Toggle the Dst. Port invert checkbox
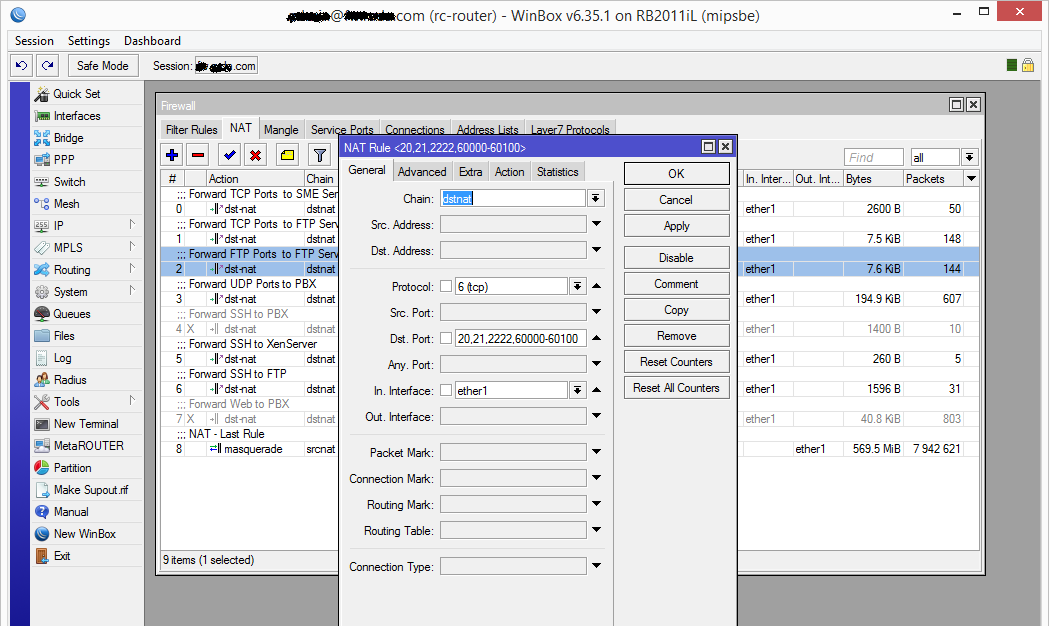The height and width of the screenshot is (626, 1049). coord(446,338)
